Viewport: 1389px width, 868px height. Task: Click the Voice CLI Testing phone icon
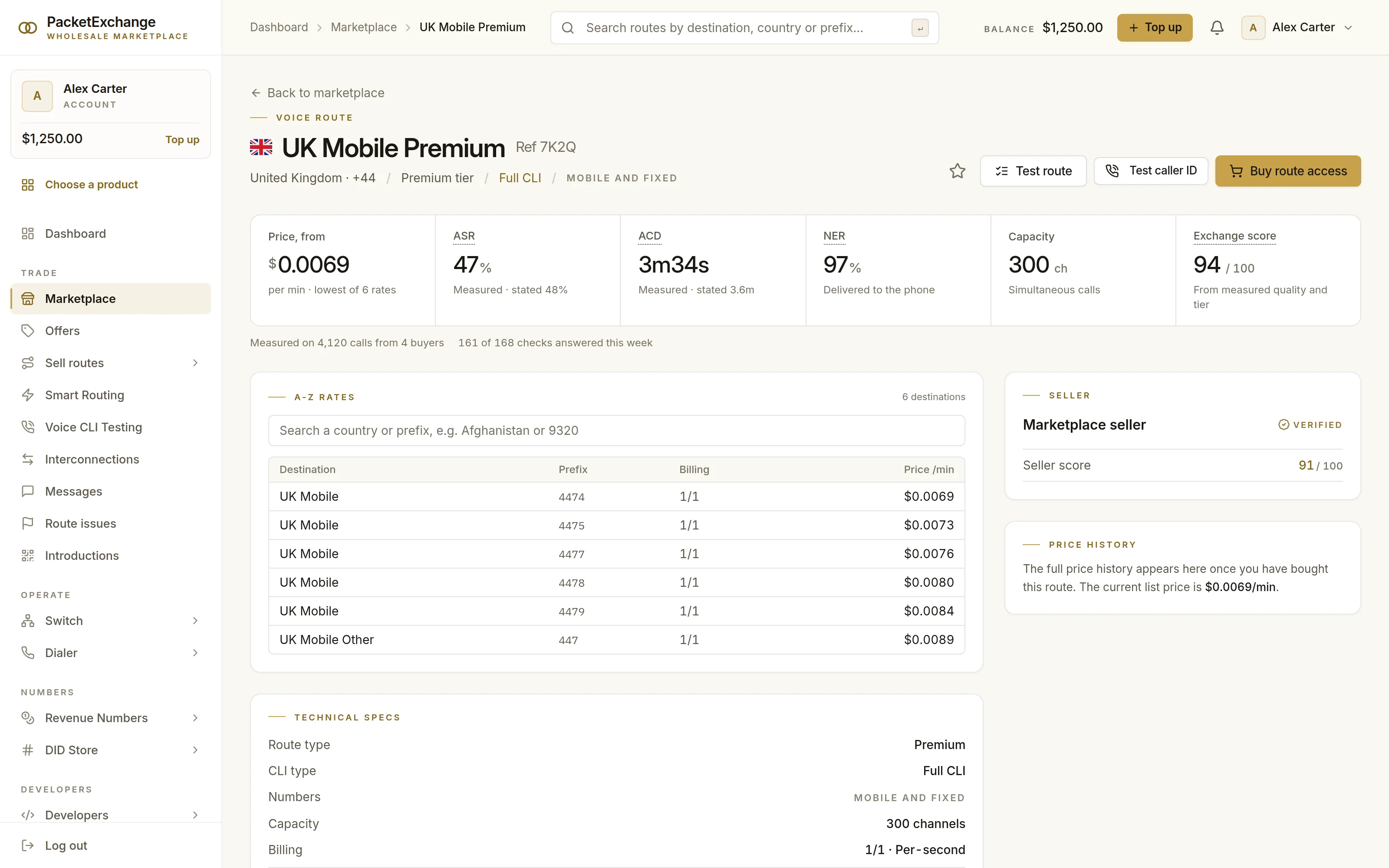tap(27, 427)
